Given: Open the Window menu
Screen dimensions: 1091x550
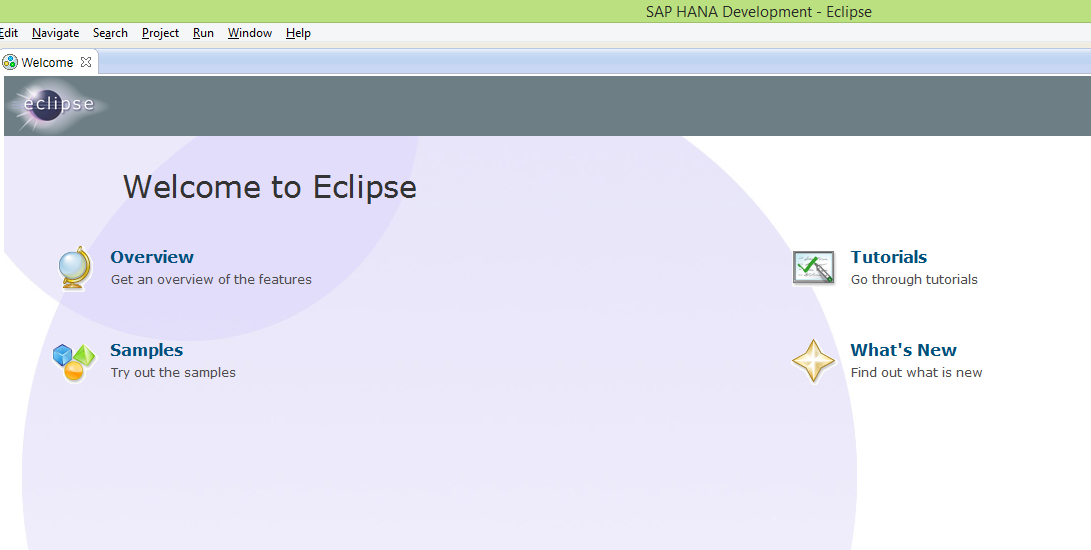Looking at the screenshot, I should [x=249, y=33].
